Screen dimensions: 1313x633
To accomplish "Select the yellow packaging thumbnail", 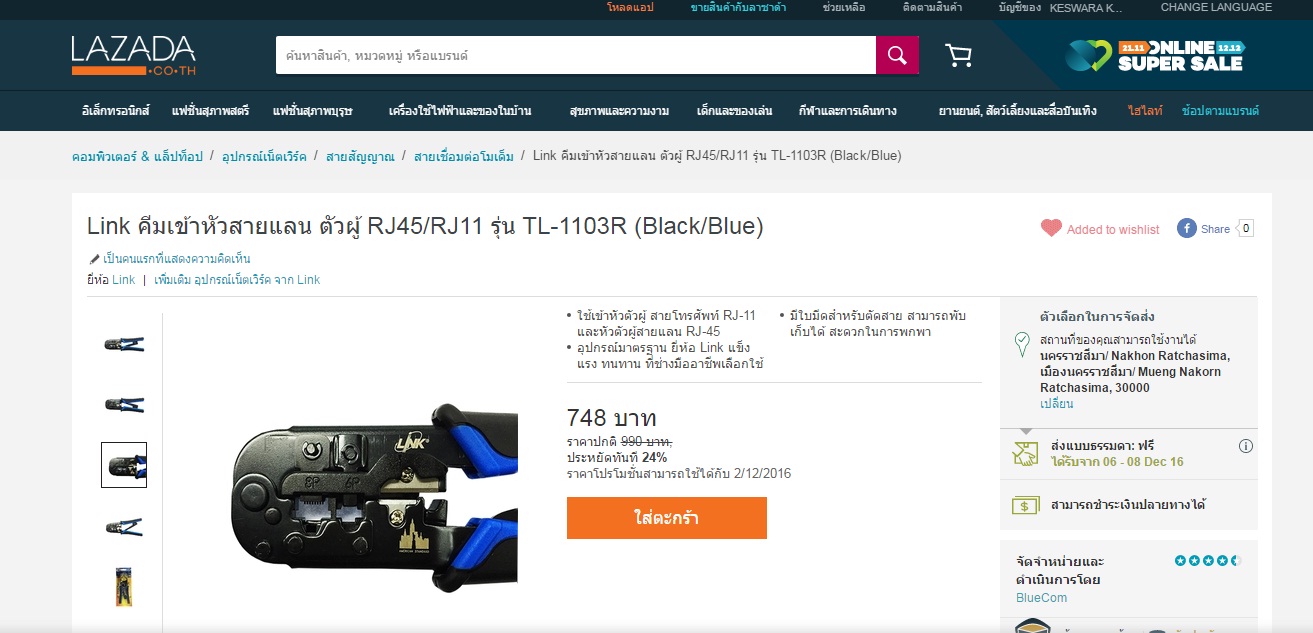I will (124, 587).
